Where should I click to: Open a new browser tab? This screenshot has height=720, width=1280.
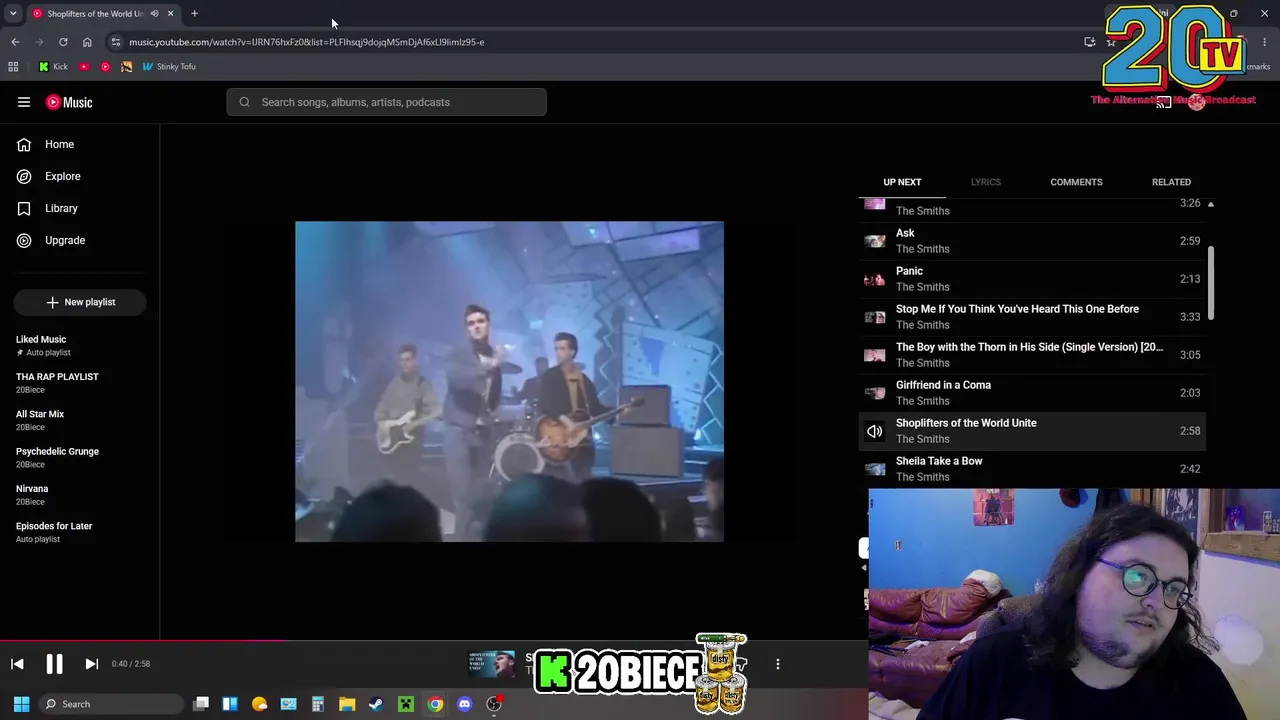click(194, 13)
